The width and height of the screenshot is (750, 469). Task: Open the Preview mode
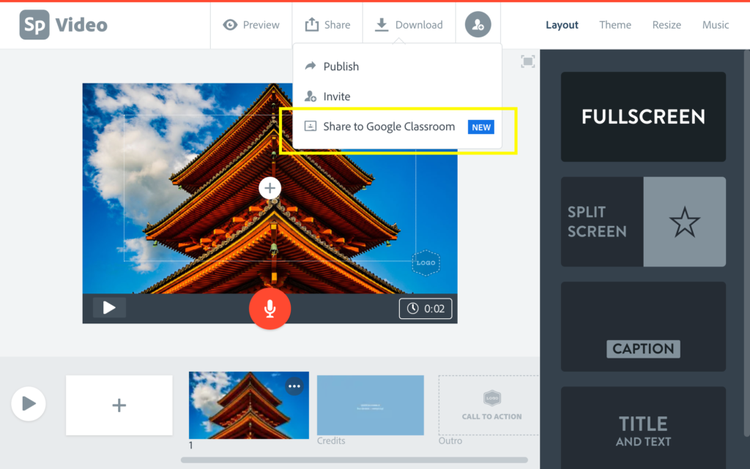coord(251,25)
